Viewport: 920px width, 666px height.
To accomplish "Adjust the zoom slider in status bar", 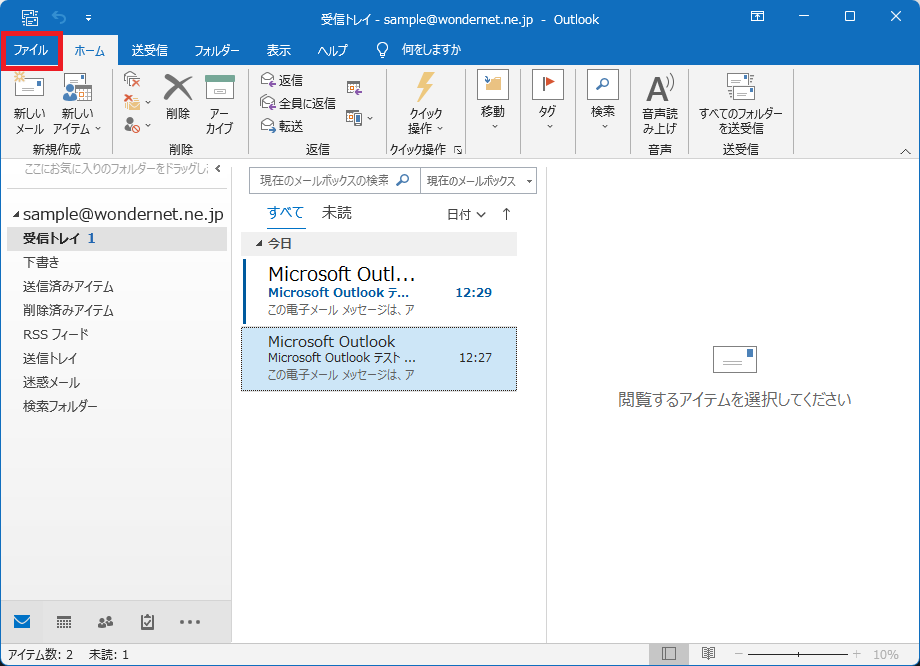I will [x=798, y=654].
